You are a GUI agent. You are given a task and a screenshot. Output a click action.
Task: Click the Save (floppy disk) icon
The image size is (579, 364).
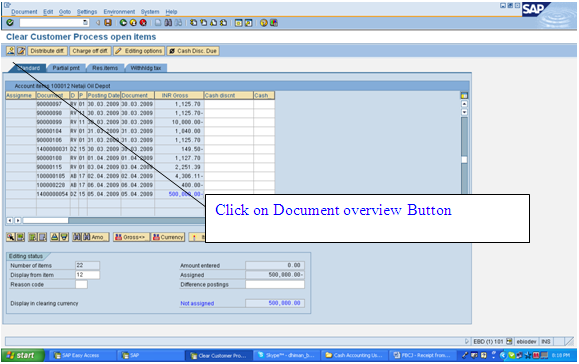pos(108,23)
